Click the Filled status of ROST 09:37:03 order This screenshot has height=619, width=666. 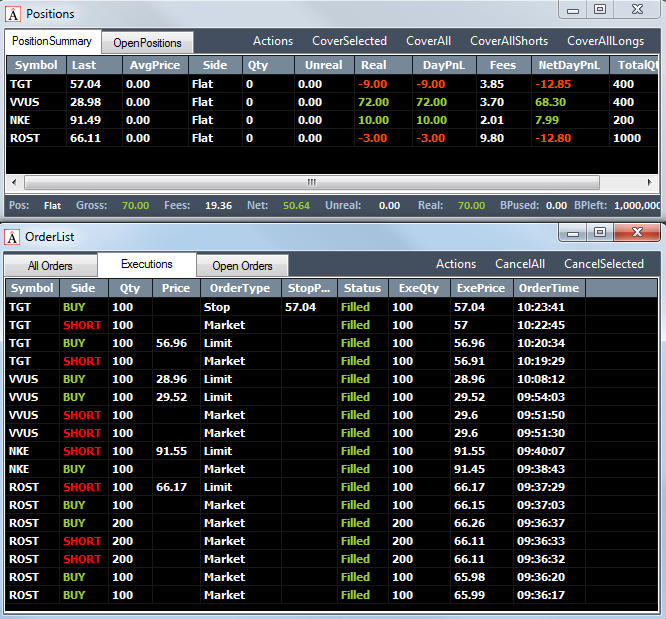point(355,505)
